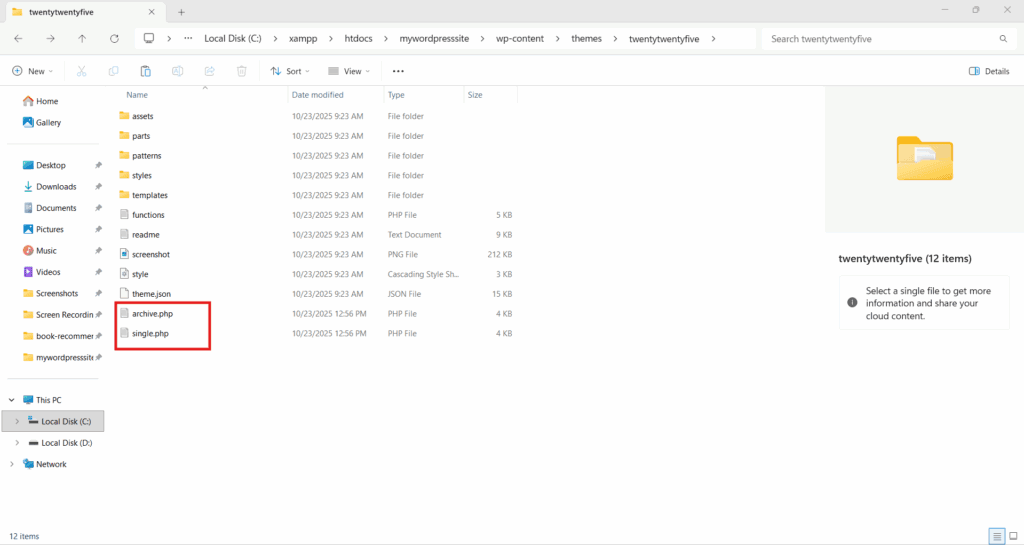The image size is (1024, 545).
Task: Click the search magnifier icon
Action: pos(1003,39)
